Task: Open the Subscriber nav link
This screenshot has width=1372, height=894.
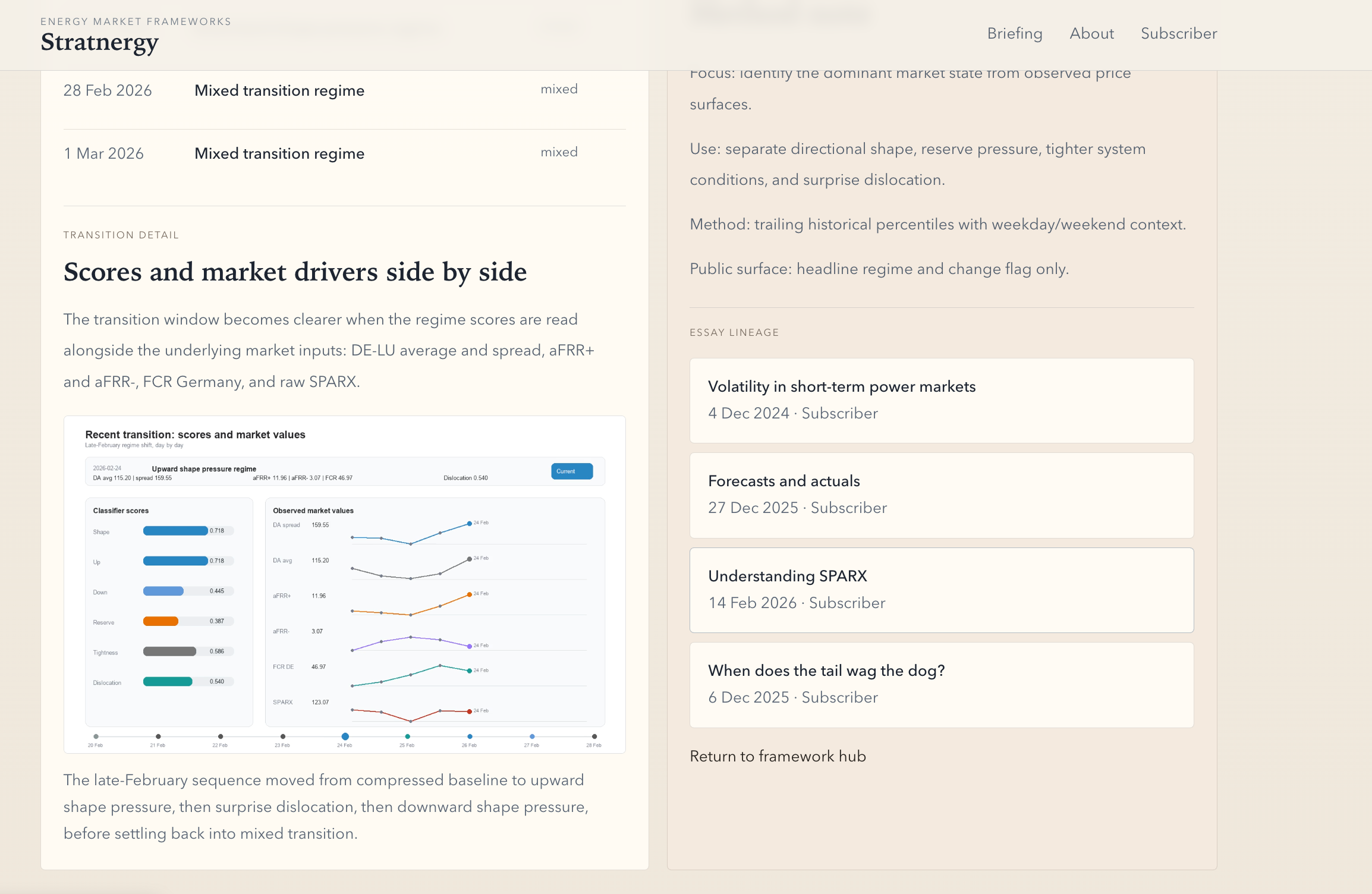Action: point(1178,34)
